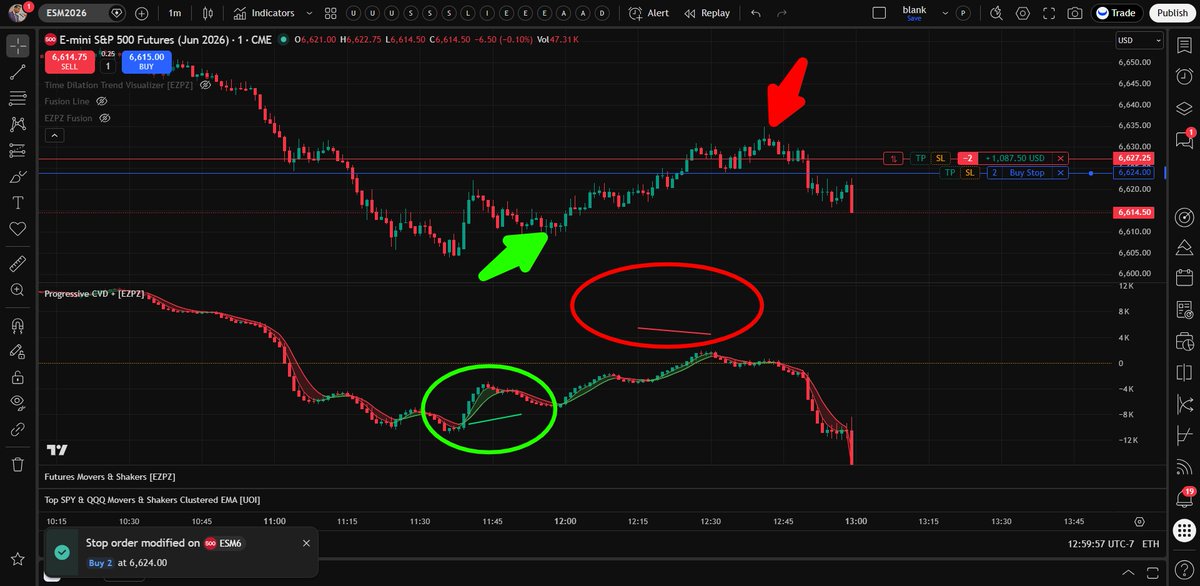This screenshot has width=1200, height=586.
Task: Open the watchlist panel icon
Action: pyautogui.click(x=1185, y=47)
